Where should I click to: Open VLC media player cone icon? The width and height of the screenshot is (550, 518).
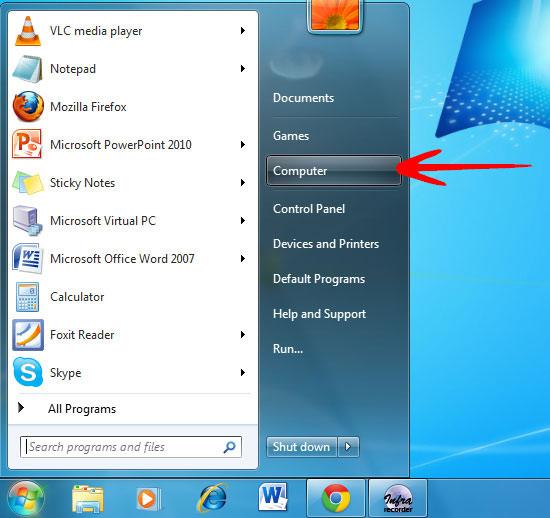(28, 31)
